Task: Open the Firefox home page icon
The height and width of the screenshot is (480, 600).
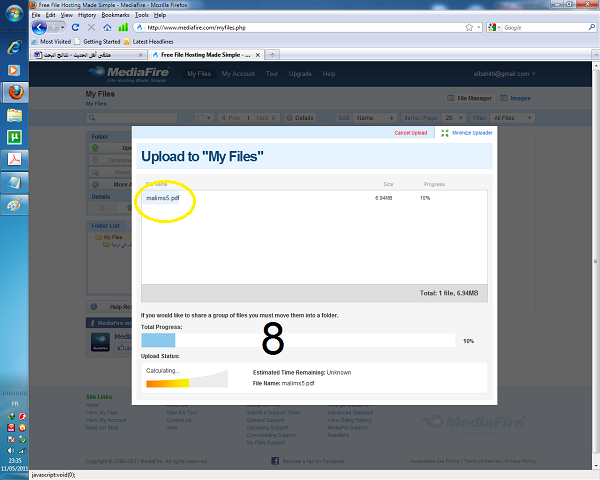Action: (107, 28)
